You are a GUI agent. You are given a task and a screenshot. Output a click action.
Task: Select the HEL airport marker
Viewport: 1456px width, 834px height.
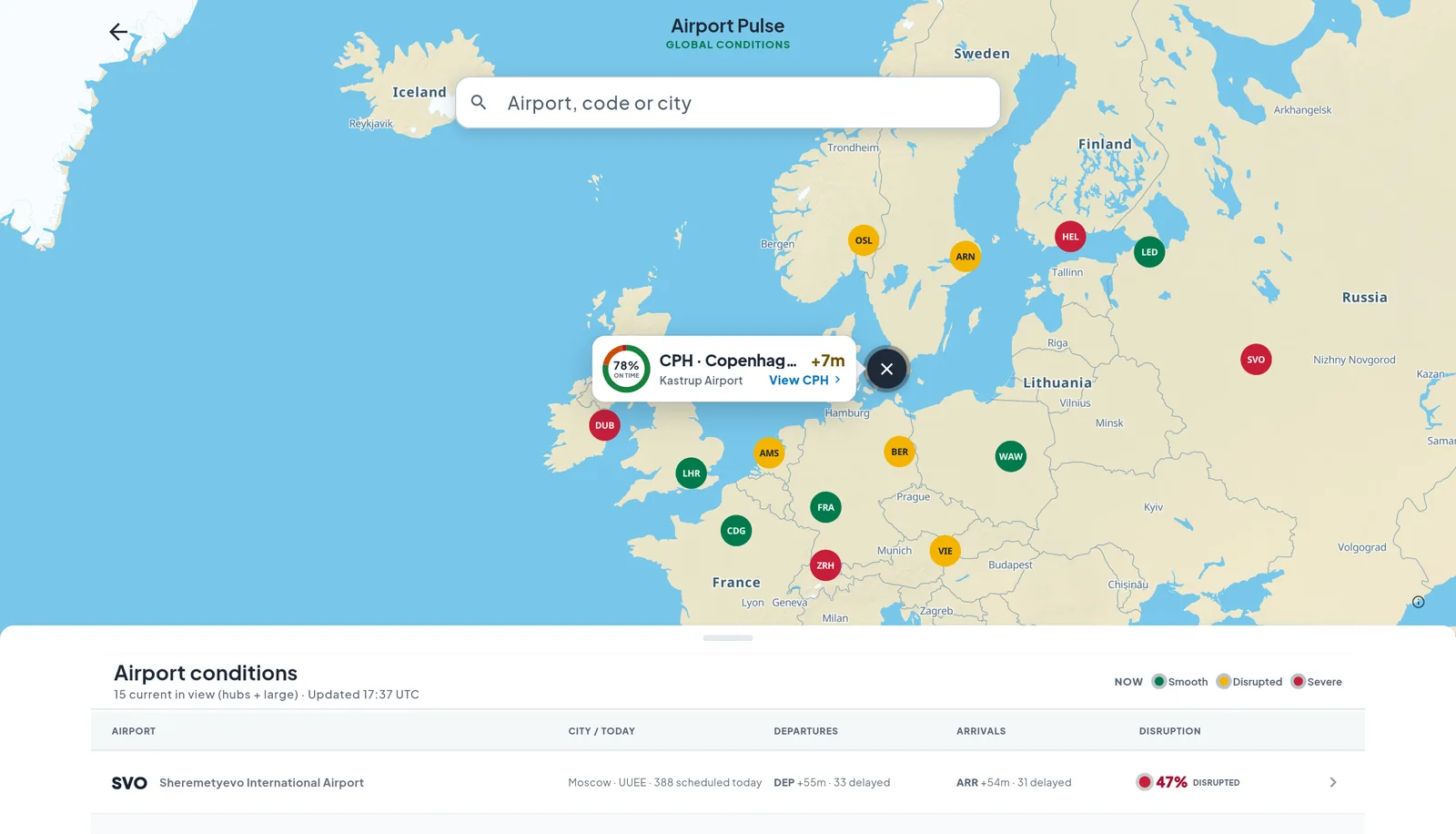tap(1070, 237)
